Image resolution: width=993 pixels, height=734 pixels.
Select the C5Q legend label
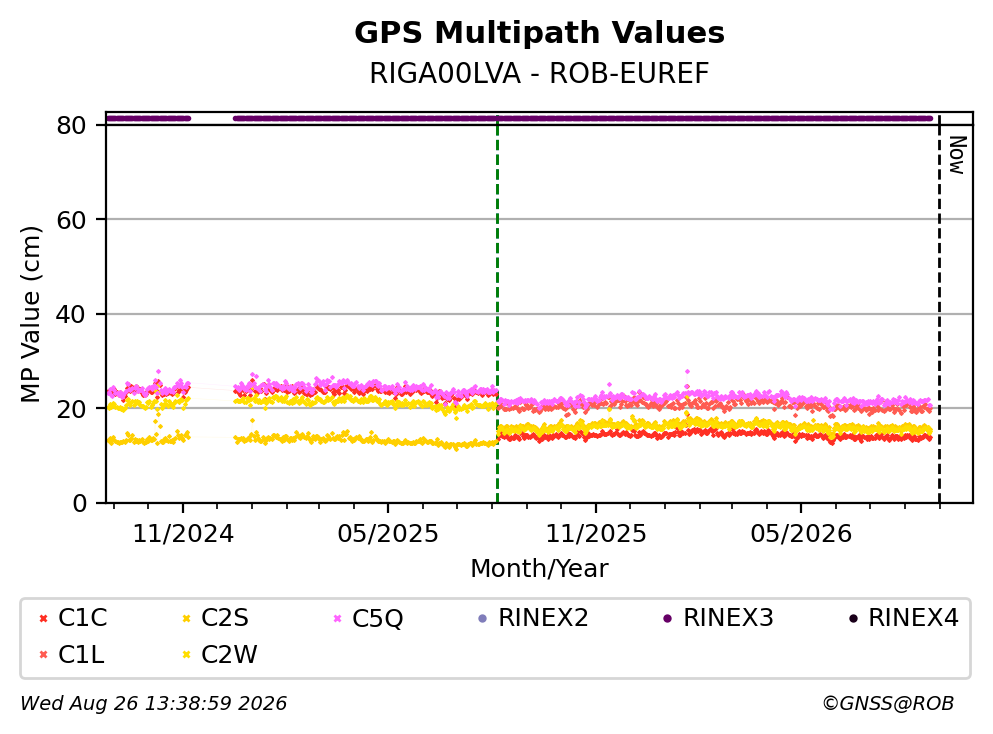pos(377,618)
